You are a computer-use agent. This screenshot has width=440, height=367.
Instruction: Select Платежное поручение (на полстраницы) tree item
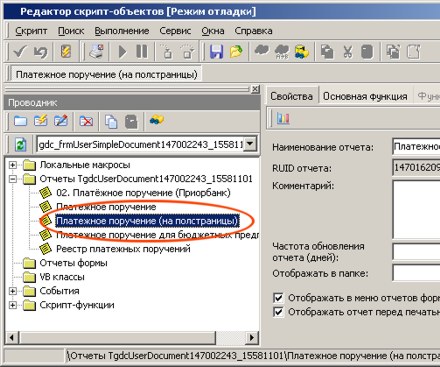pyautogui.click(x=147, y=221)
